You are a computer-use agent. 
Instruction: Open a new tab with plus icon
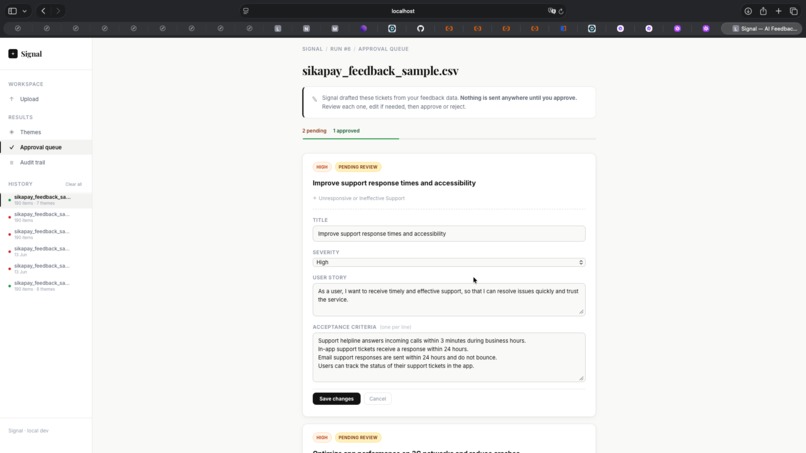(778, 11)
